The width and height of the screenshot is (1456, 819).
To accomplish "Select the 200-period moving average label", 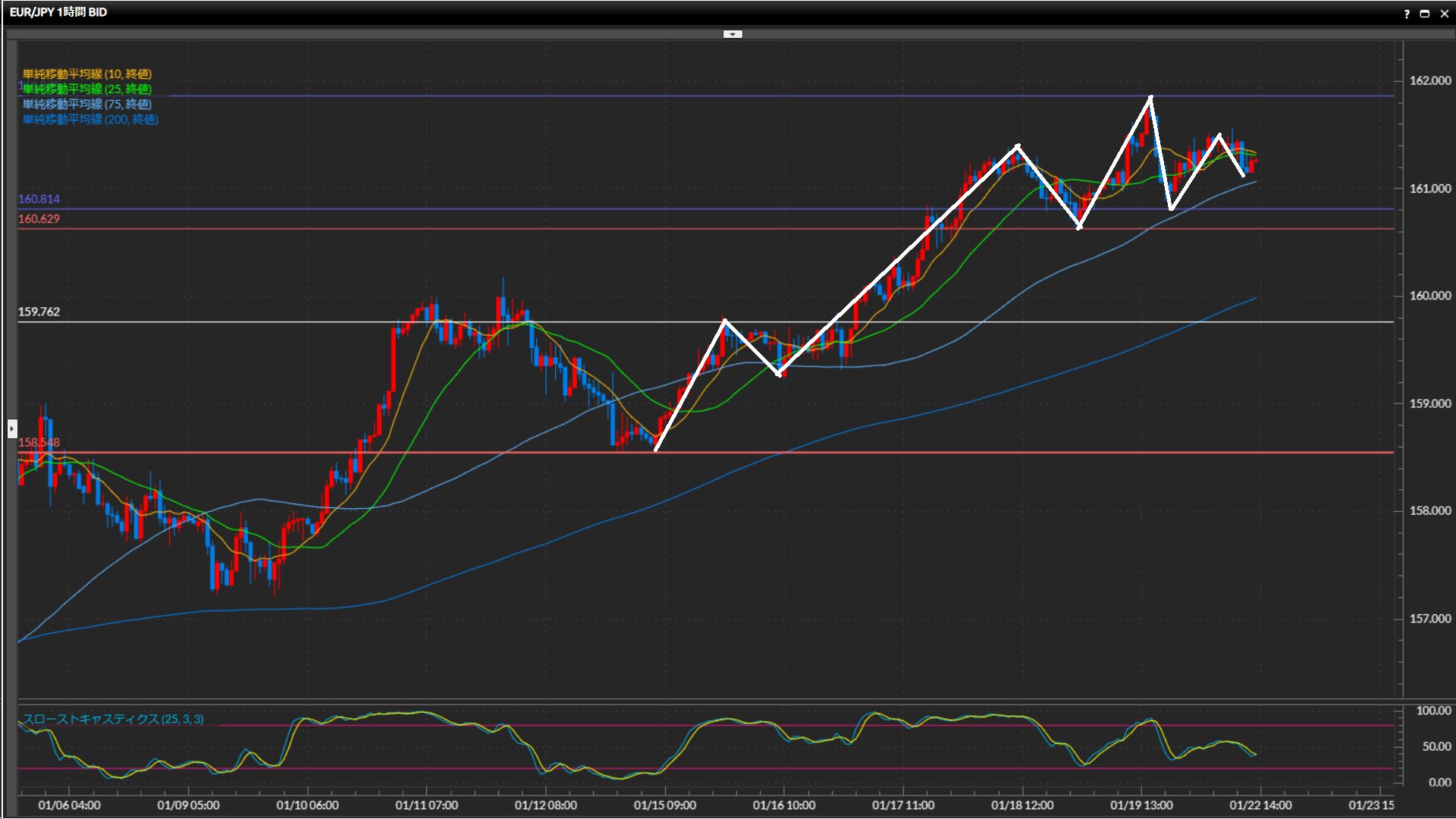I will click(x=90, y=119).
